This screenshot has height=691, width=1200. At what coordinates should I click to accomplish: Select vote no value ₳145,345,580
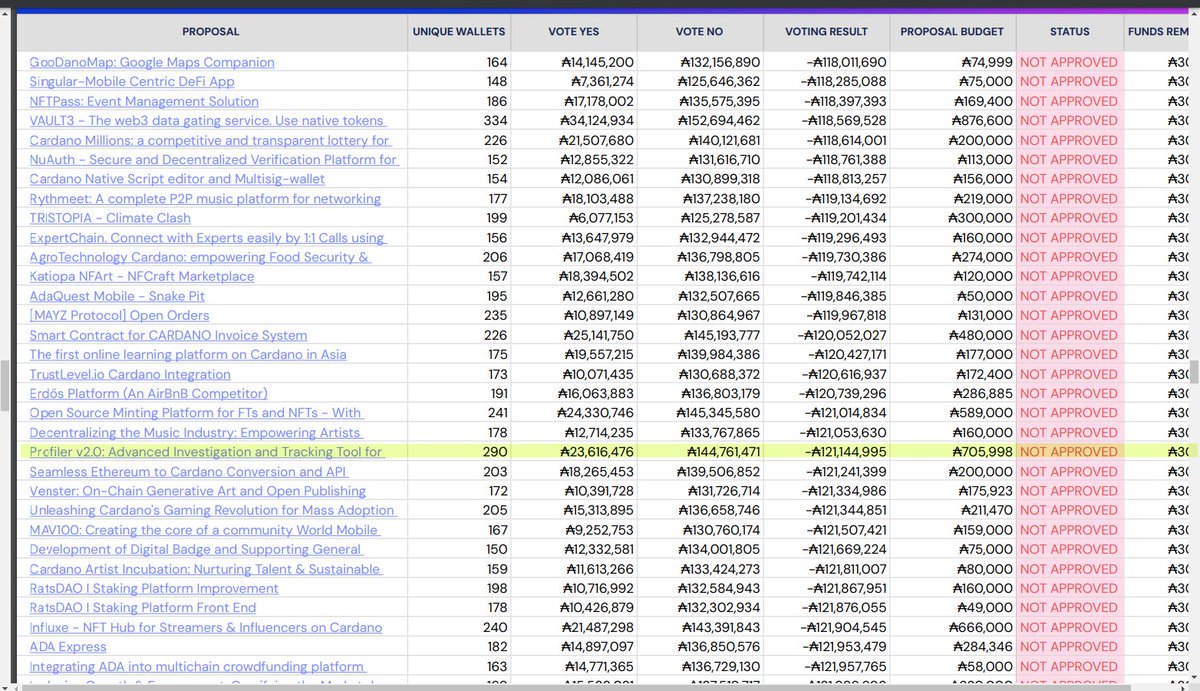(718, 413)
